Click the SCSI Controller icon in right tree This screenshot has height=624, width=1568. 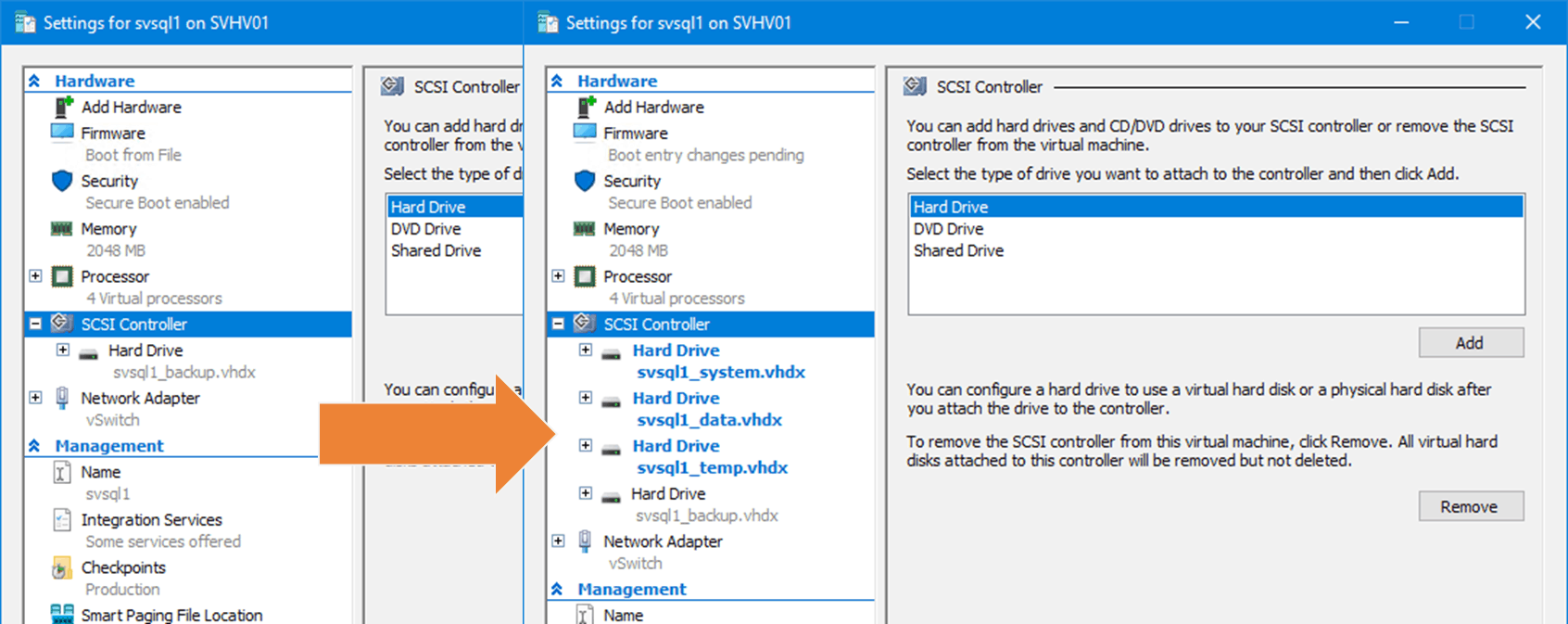585,324
